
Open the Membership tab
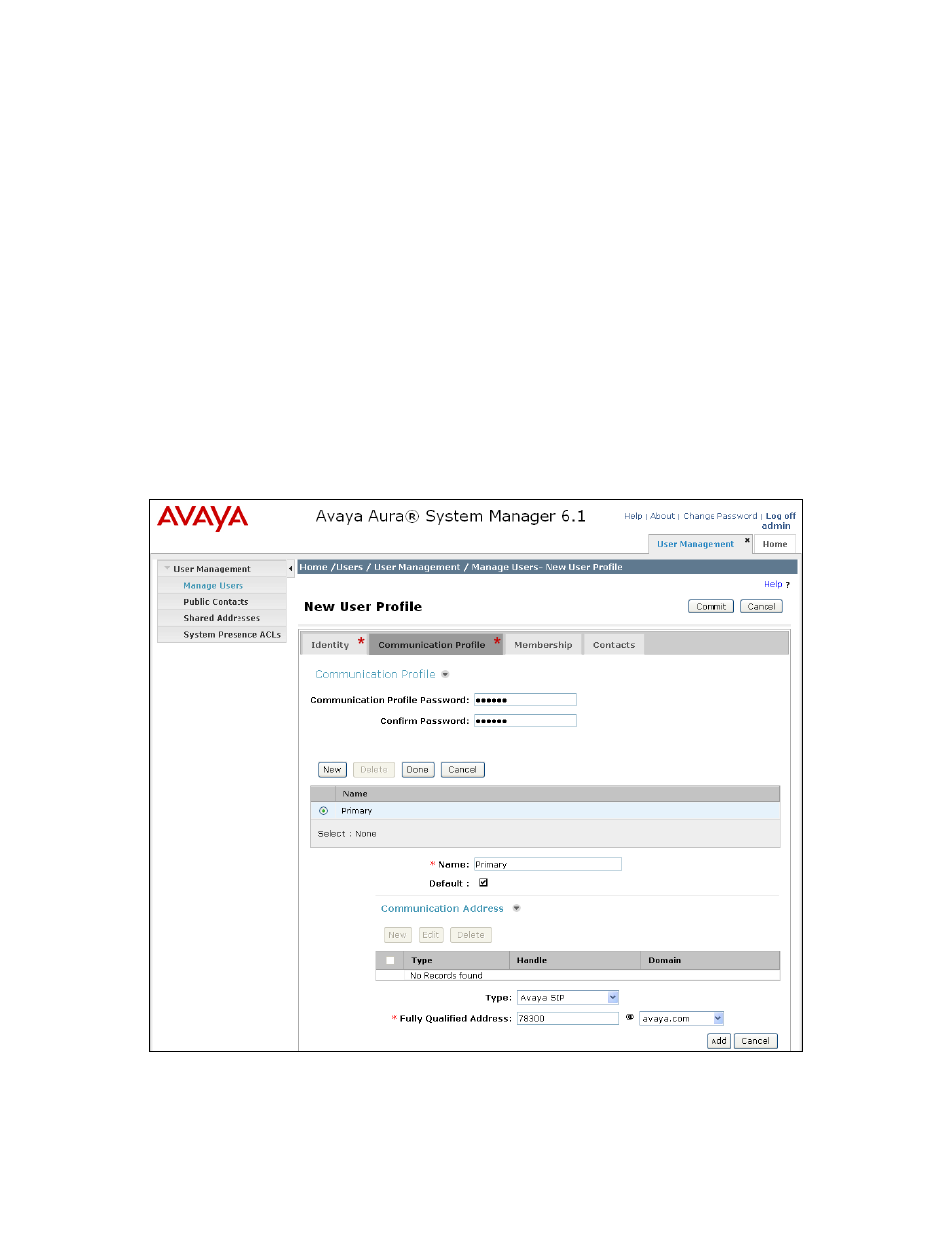tap(543, 645)
